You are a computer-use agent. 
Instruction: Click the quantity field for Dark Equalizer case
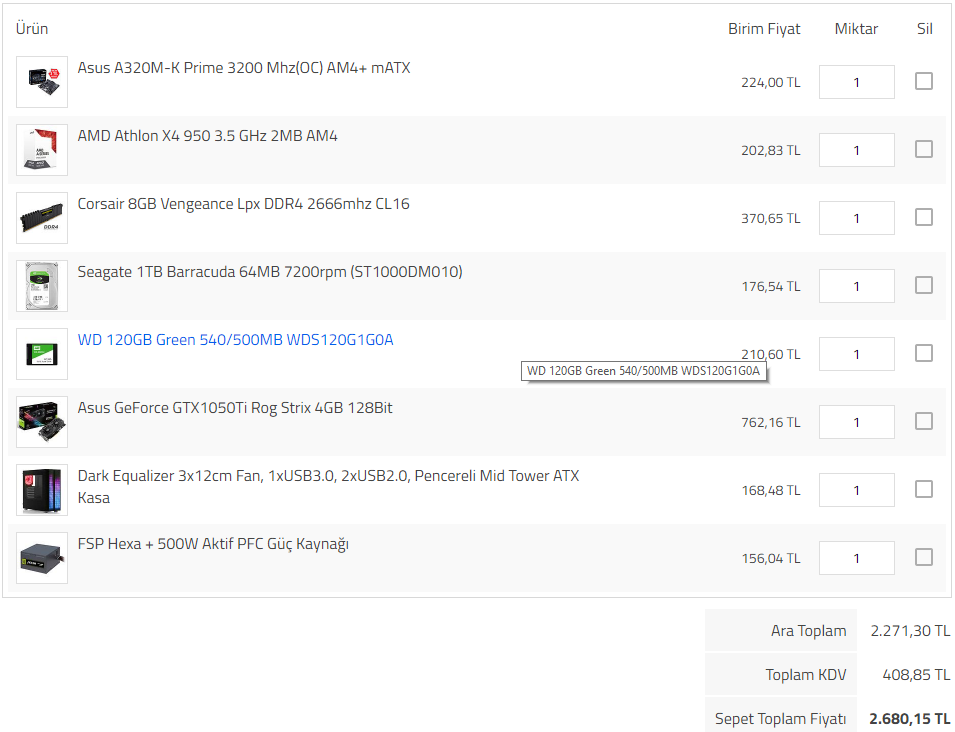[x=857, y=490]
